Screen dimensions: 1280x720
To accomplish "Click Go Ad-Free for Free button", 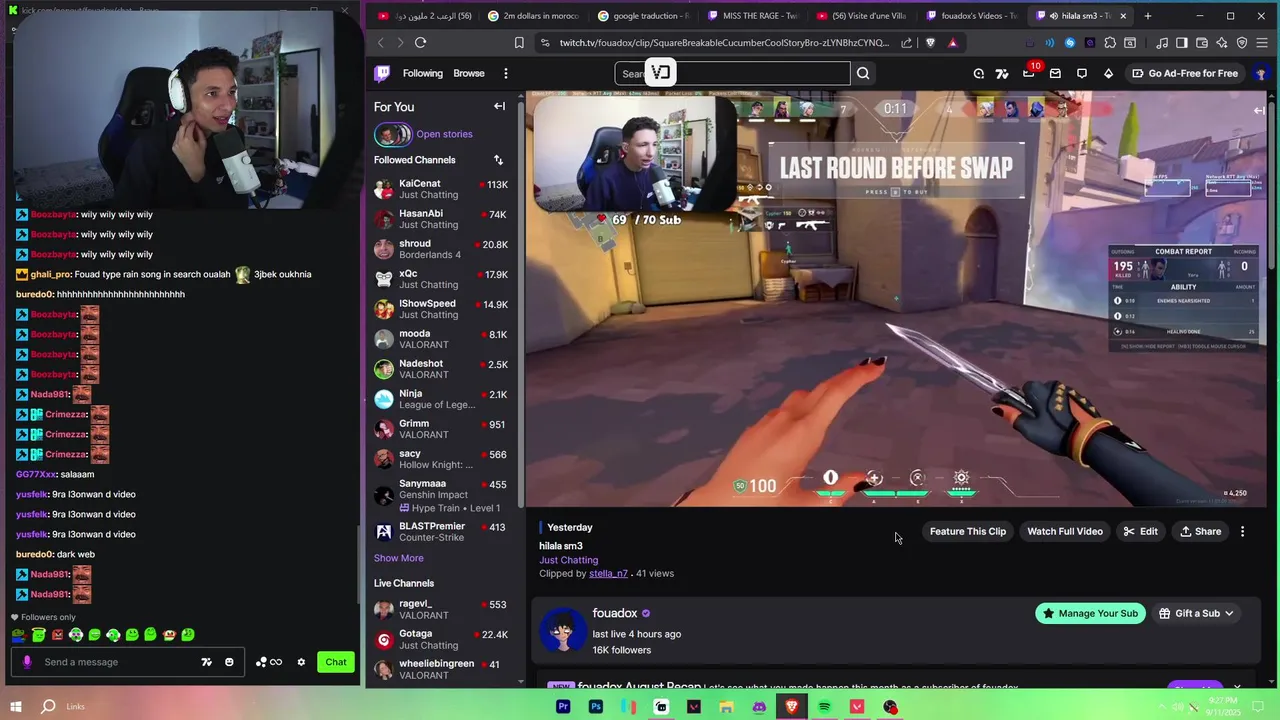I will 1184,73.
